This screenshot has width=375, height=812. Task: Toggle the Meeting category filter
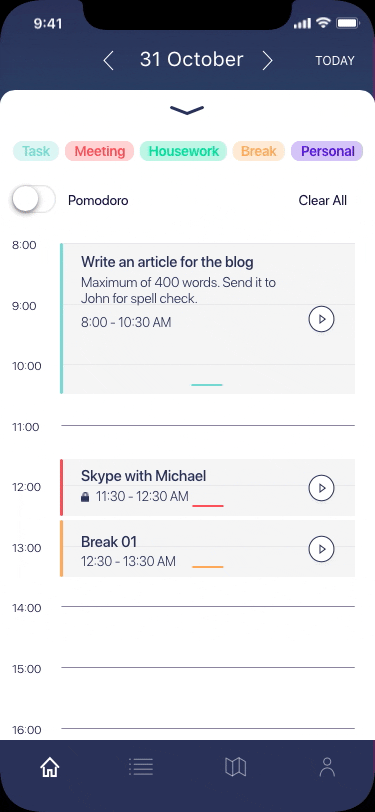(x=99, y=151)
